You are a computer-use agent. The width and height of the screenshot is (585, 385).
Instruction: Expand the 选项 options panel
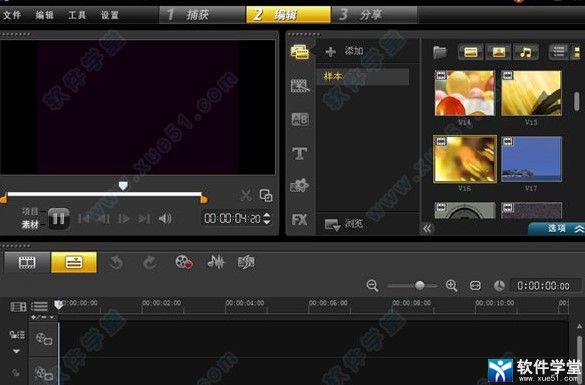point(557,229)
